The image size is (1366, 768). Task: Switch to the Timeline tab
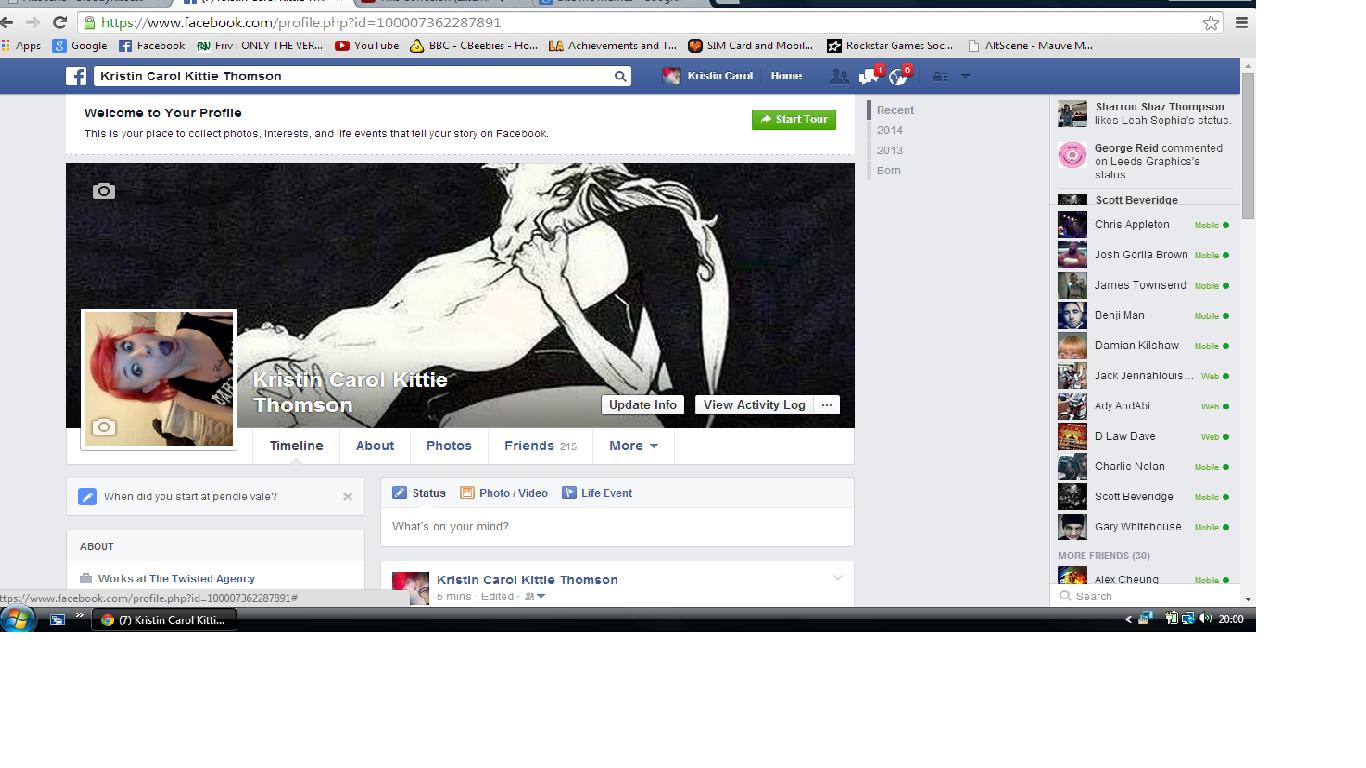click(296, 446)
